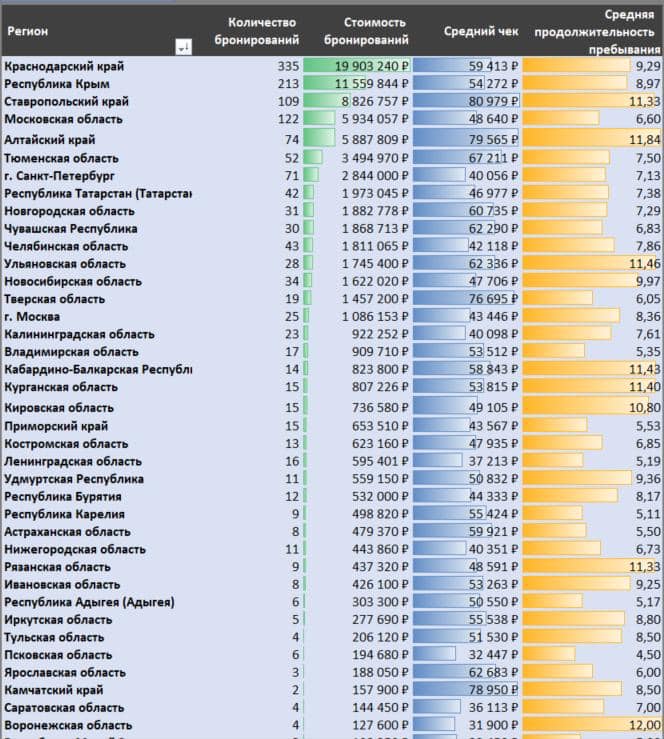
Task: Click the Кабардино-Балкарская Республика cell
Action: (98, 369)
